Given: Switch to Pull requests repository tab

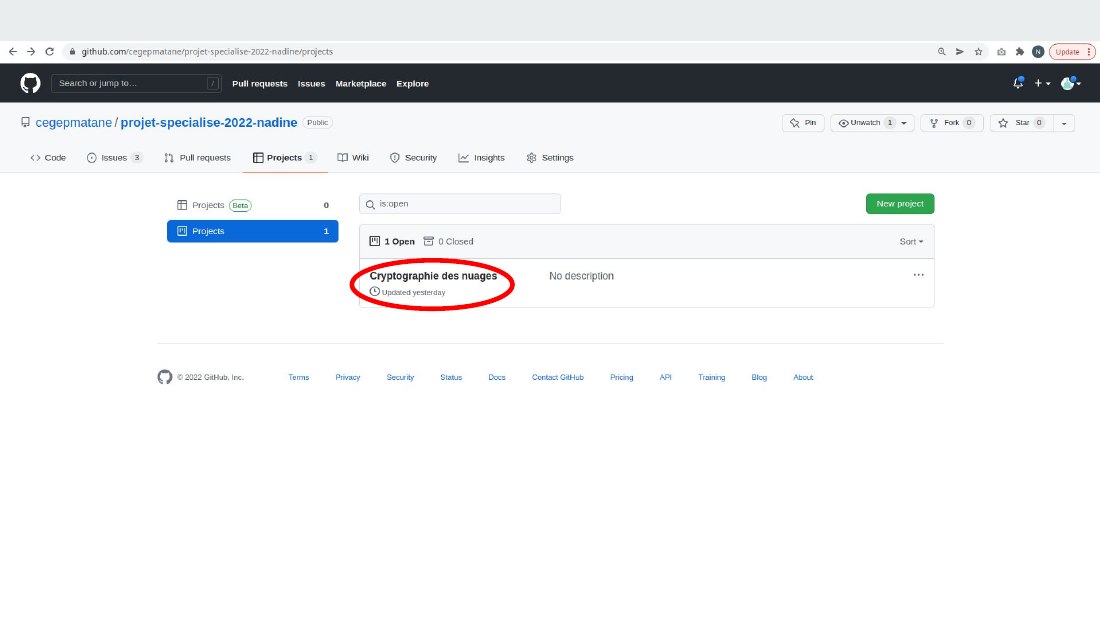Looking at the screenshot, I should (x=197, y=158).
